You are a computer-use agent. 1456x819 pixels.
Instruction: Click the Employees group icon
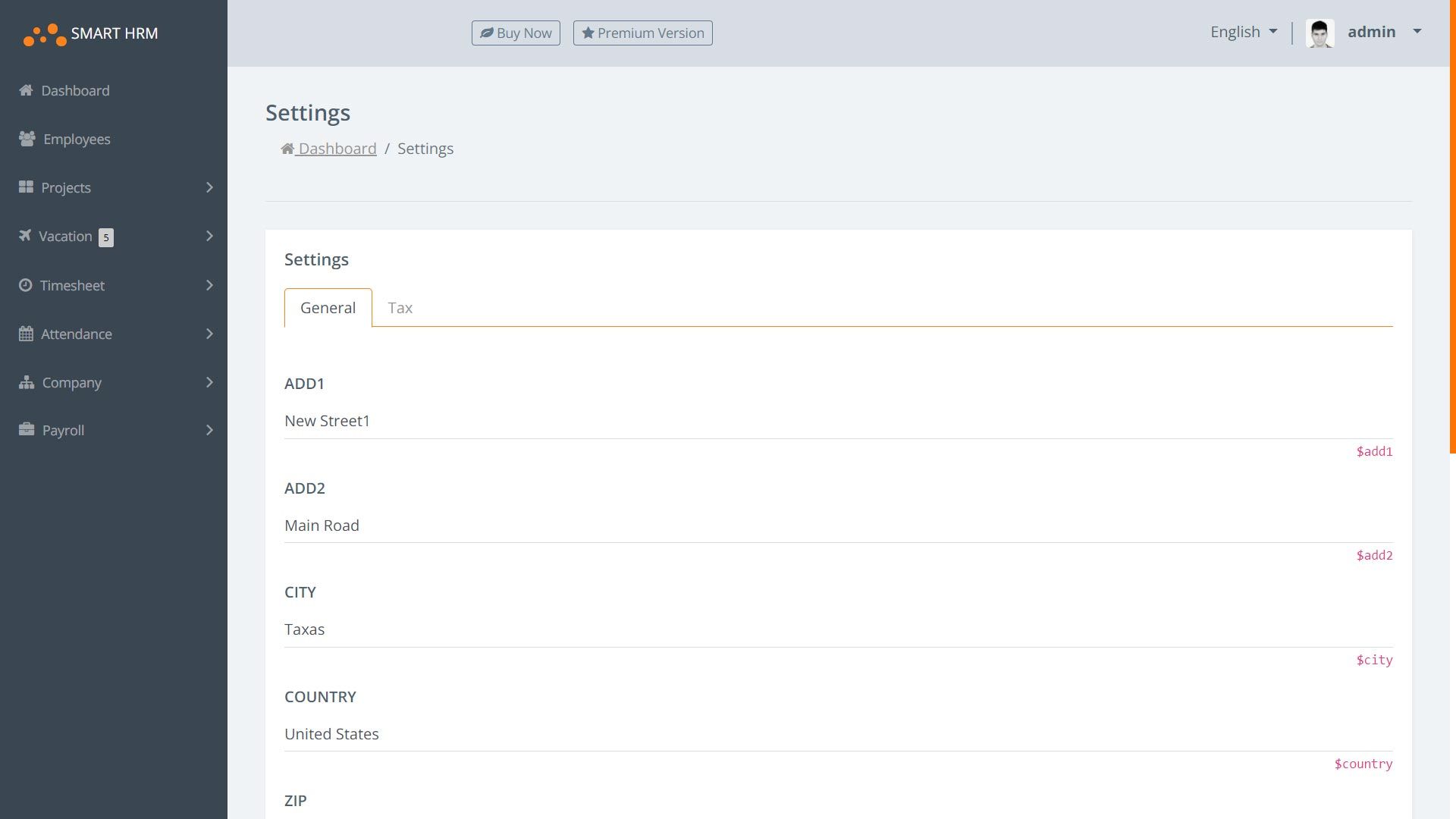tap(27, 139)
